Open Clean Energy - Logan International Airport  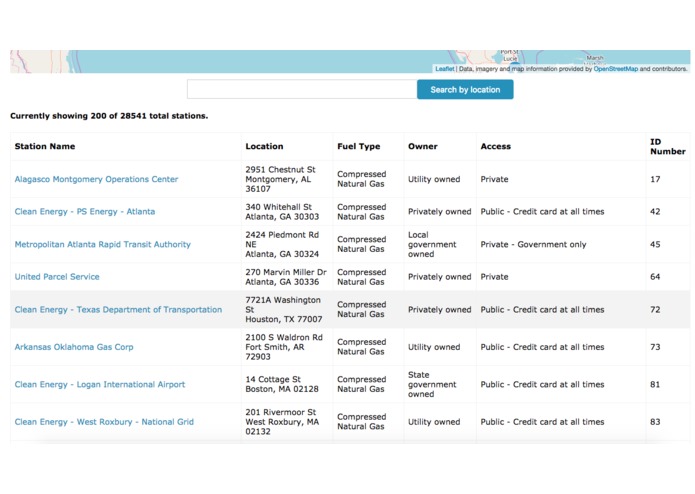[100, 384]
